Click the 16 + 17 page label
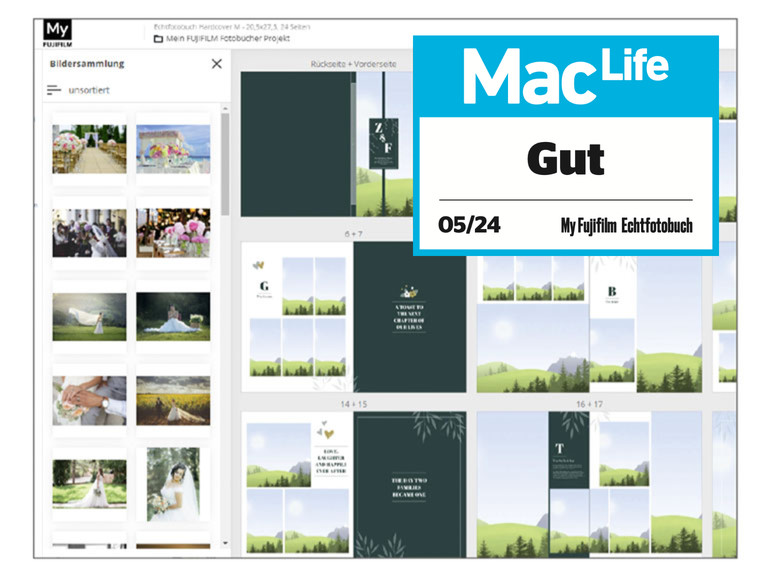The width and height of the screenshot is (770, 578). [x=589, y=404]
